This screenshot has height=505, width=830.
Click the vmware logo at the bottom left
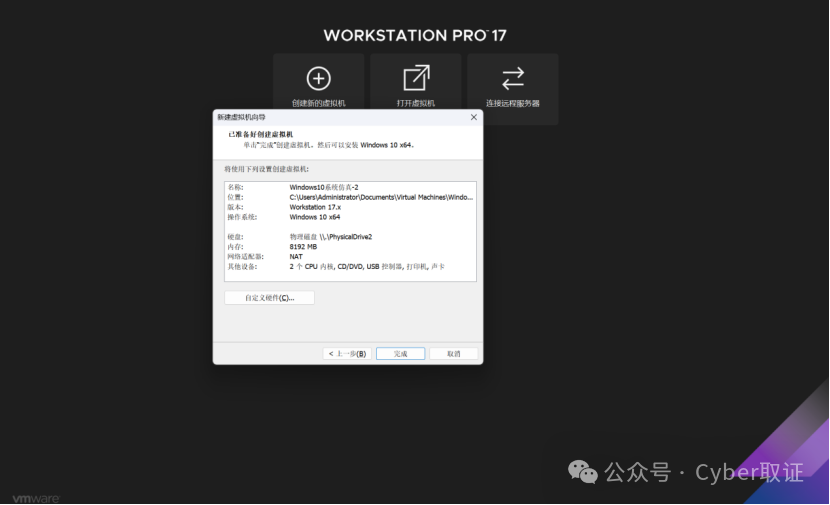click(x=36, y=499)
